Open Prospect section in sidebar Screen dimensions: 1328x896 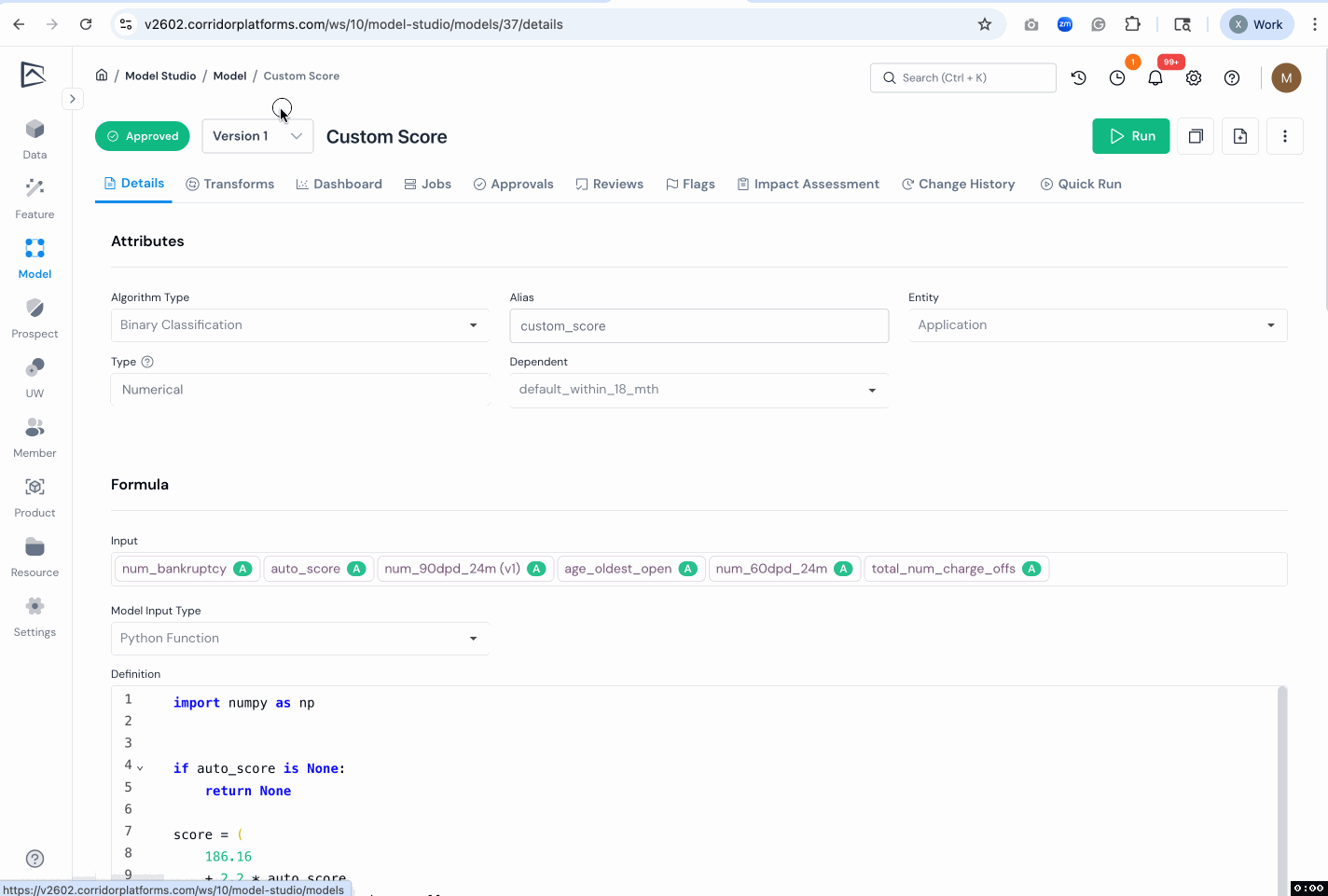click(35, 318)
